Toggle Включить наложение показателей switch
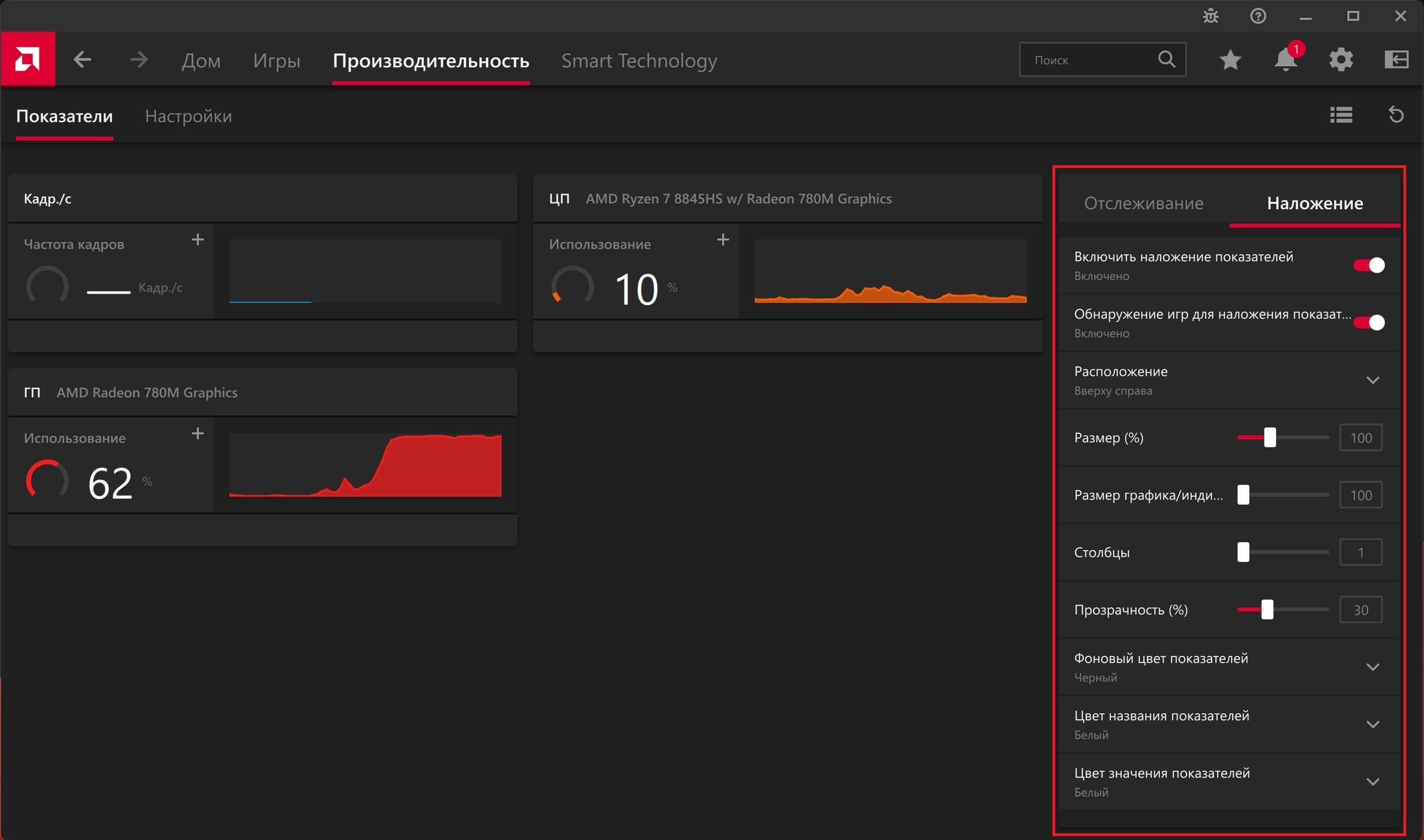1424x840 pixels. coord(1368,265)
